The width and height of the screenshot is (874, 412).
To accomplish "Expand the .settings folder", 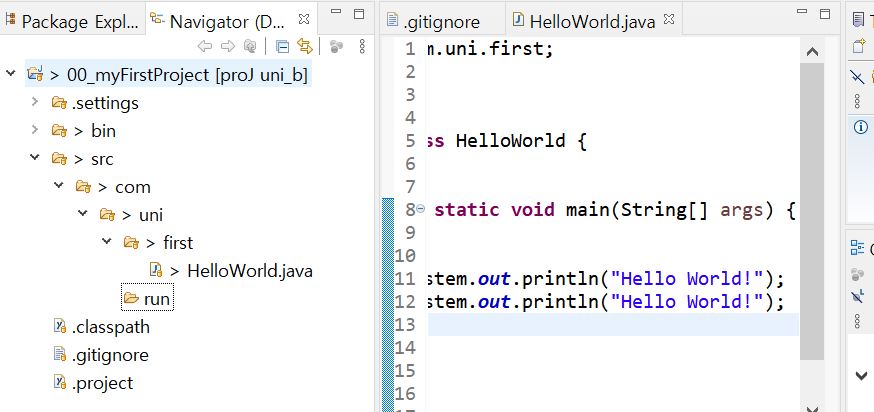I will (35, 101).
